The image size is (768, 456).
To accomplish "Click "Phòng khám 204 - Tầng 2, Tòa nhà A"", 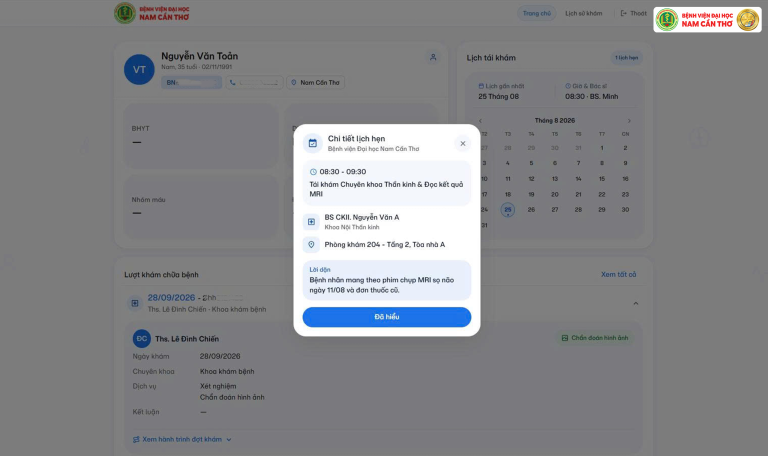I will (384, 244).
